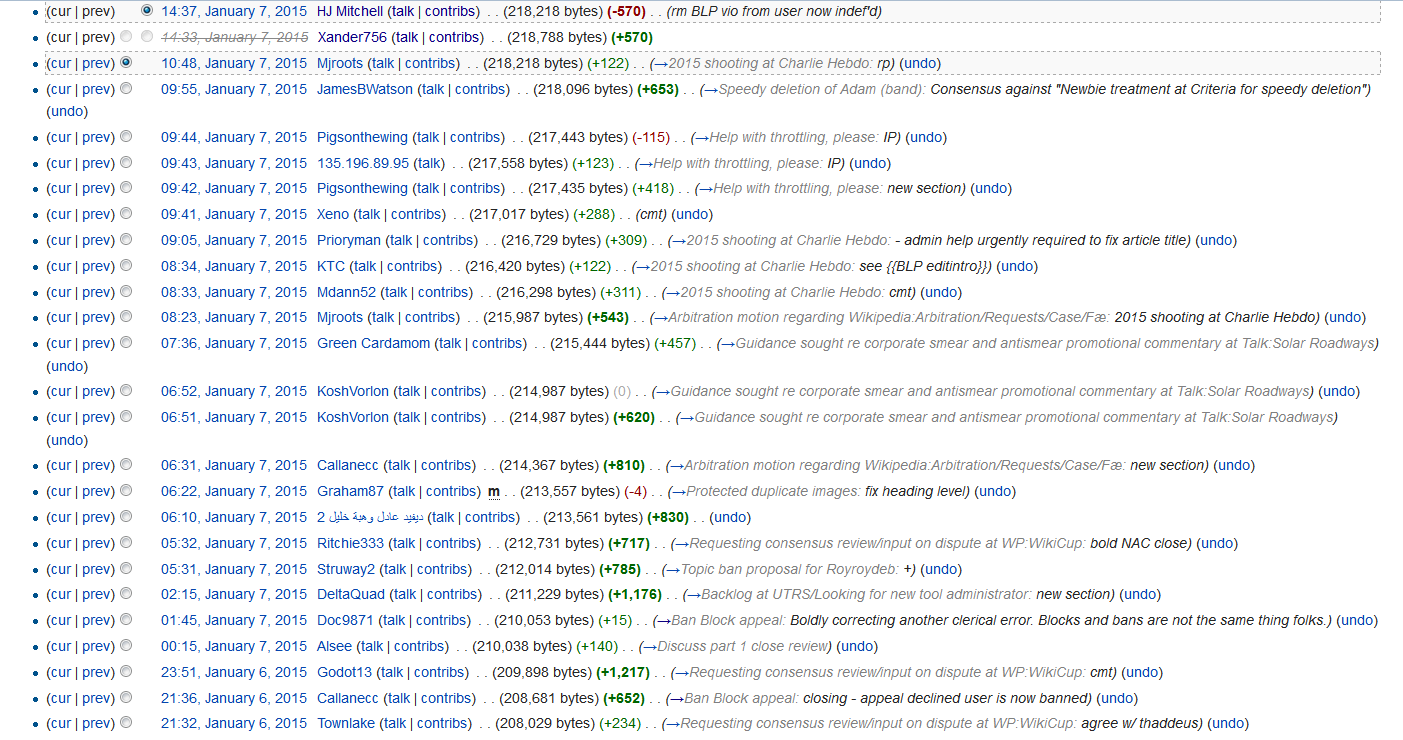Select the radio button for the 09:43 135.196.89.95 revision
Image resolution: width=1403 pixels, height=740 pixels.
click(x=126, y=162)
